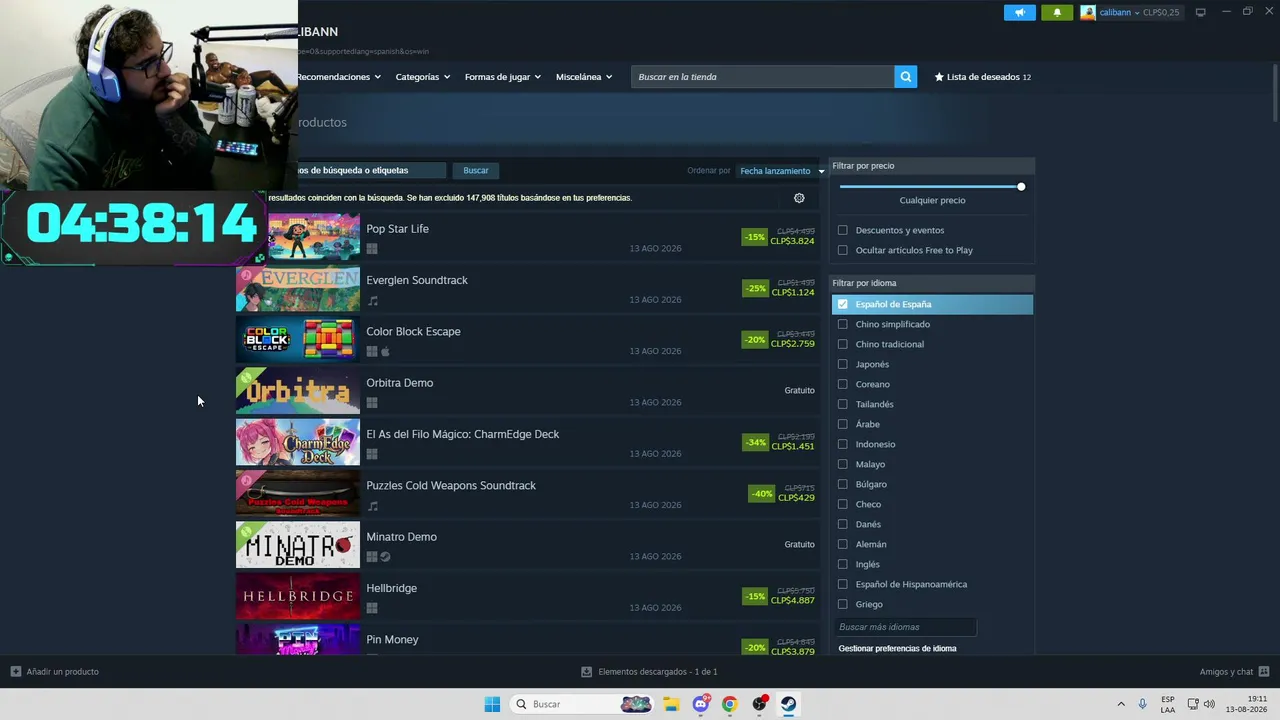Collapse the Filtrar por precio section
1280x720 pixels.
pos(932,166)
